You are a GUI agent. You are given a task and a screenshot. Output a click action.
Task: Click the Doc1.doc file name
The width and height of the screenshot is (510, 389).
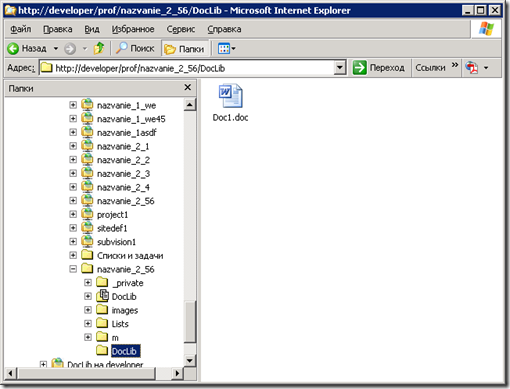point(230,118)
